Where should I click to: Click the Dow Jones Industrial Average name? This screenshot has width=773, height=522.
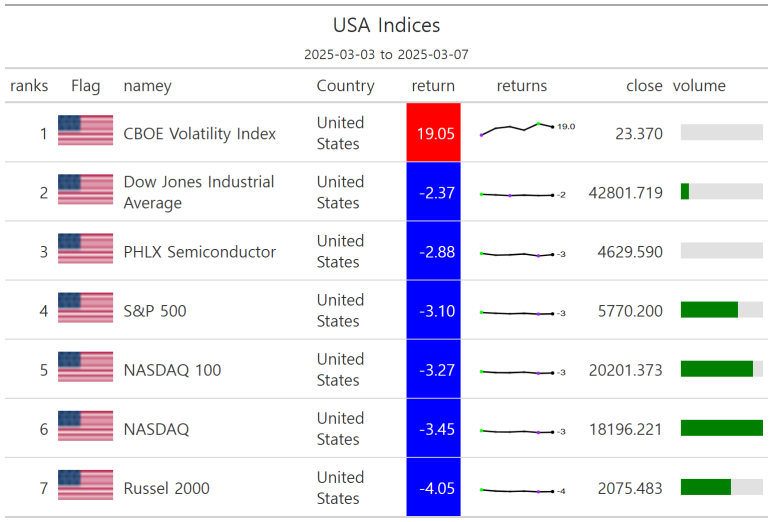pyautogui.click(x=199, y=192)
